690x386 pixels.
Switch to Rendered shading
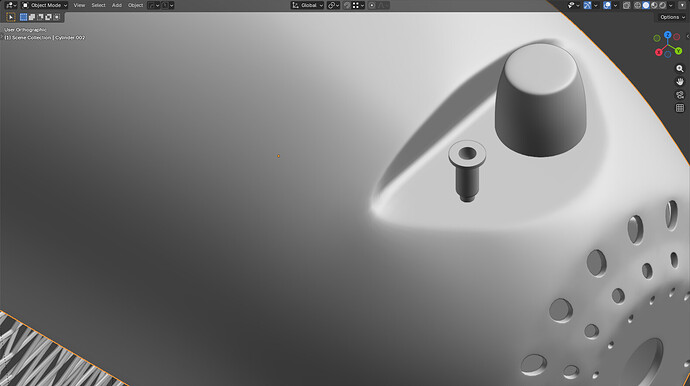[663, 5]
